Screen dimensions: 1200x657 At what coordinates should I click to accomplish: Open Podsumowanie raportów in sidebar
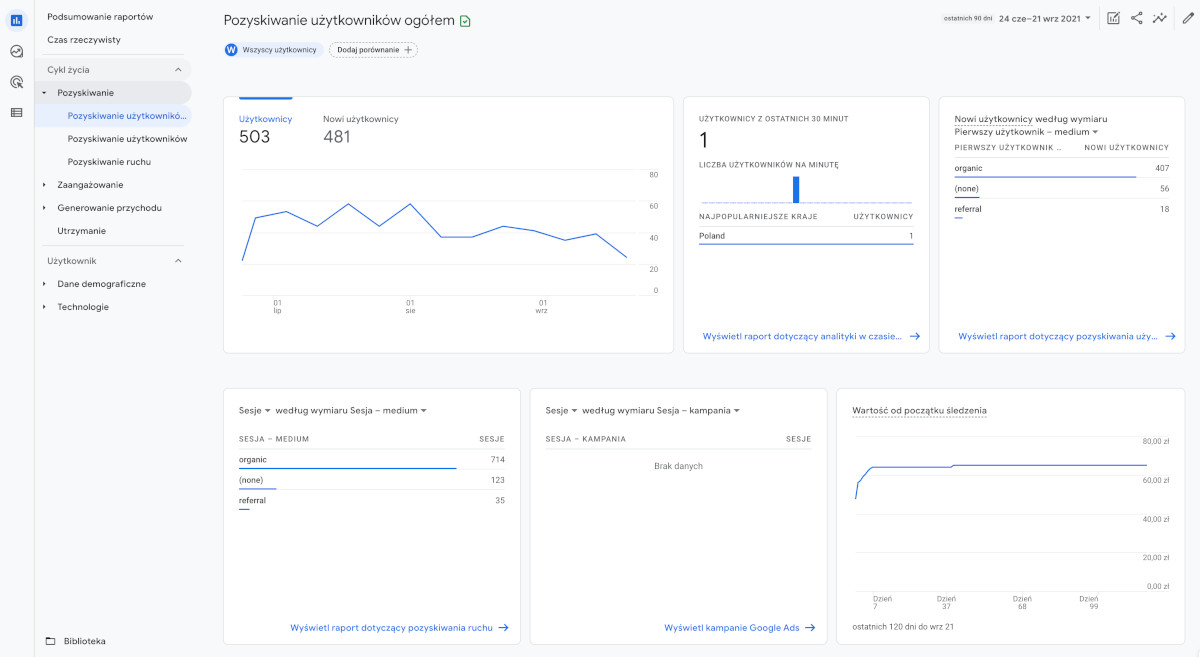(100, 17)
